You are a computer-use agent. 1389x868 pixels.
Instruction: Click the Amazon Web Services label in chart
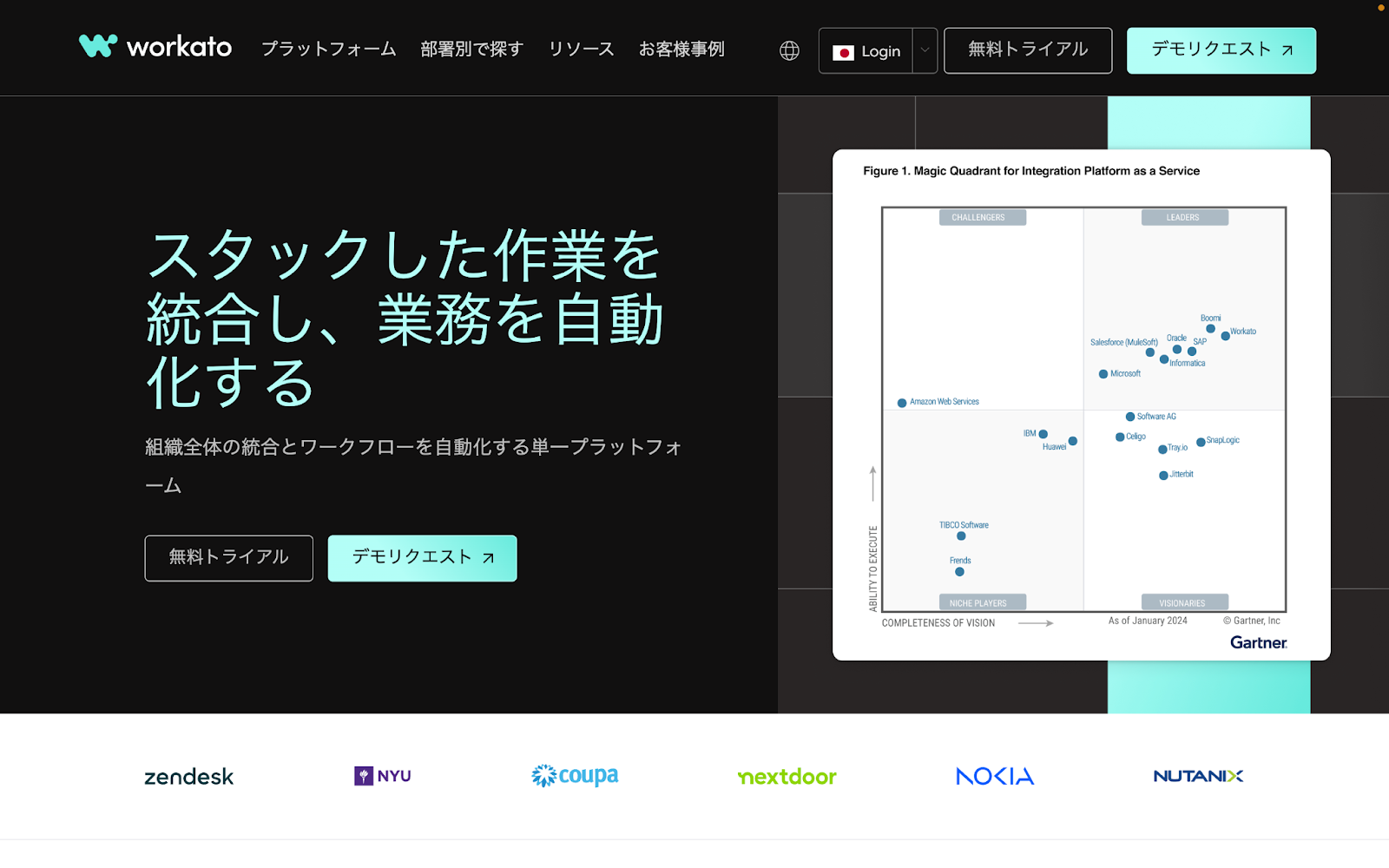[x=944, y=402]
